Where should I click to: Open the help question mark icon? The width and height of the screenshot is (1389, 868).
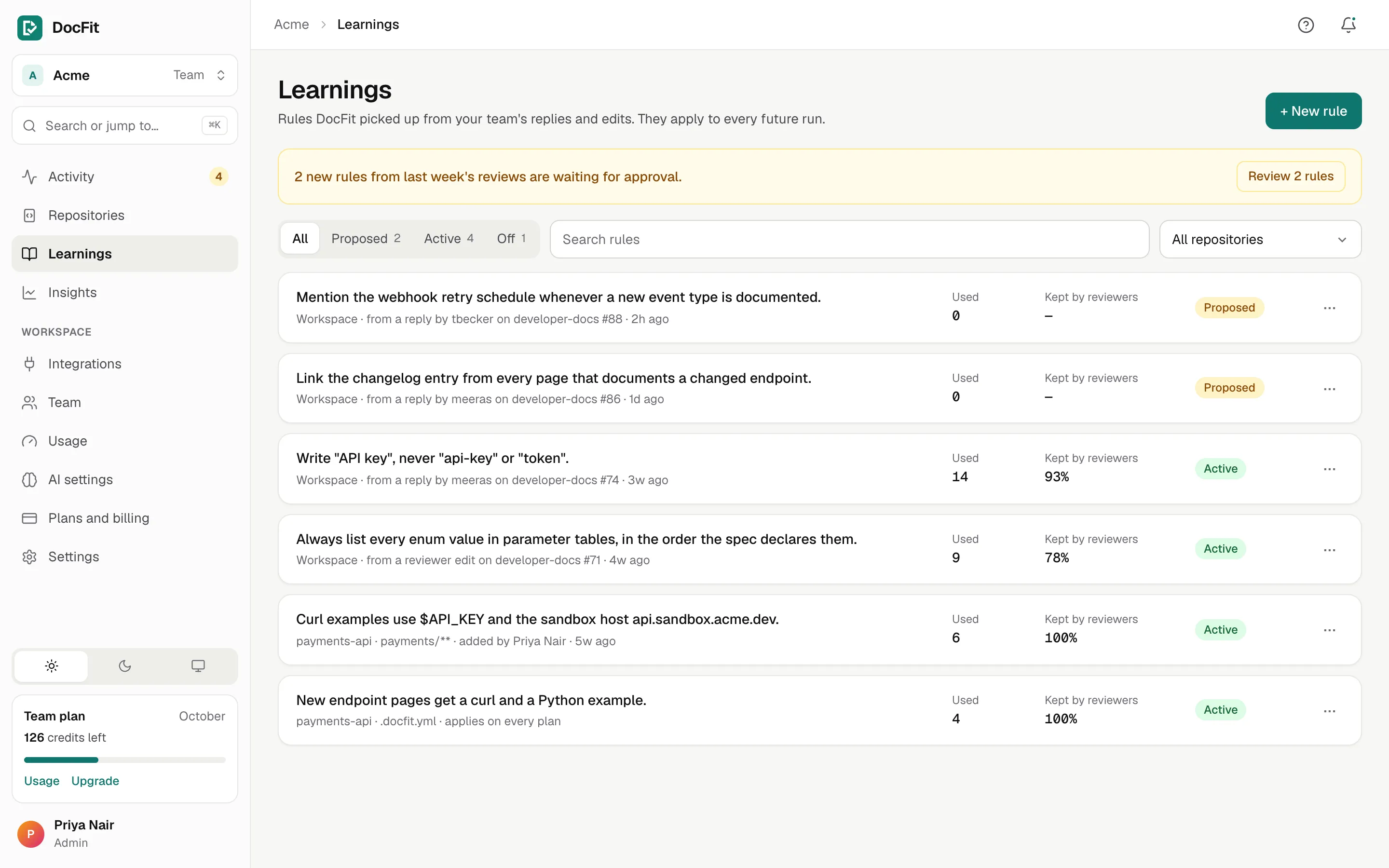click(1306, 25)
